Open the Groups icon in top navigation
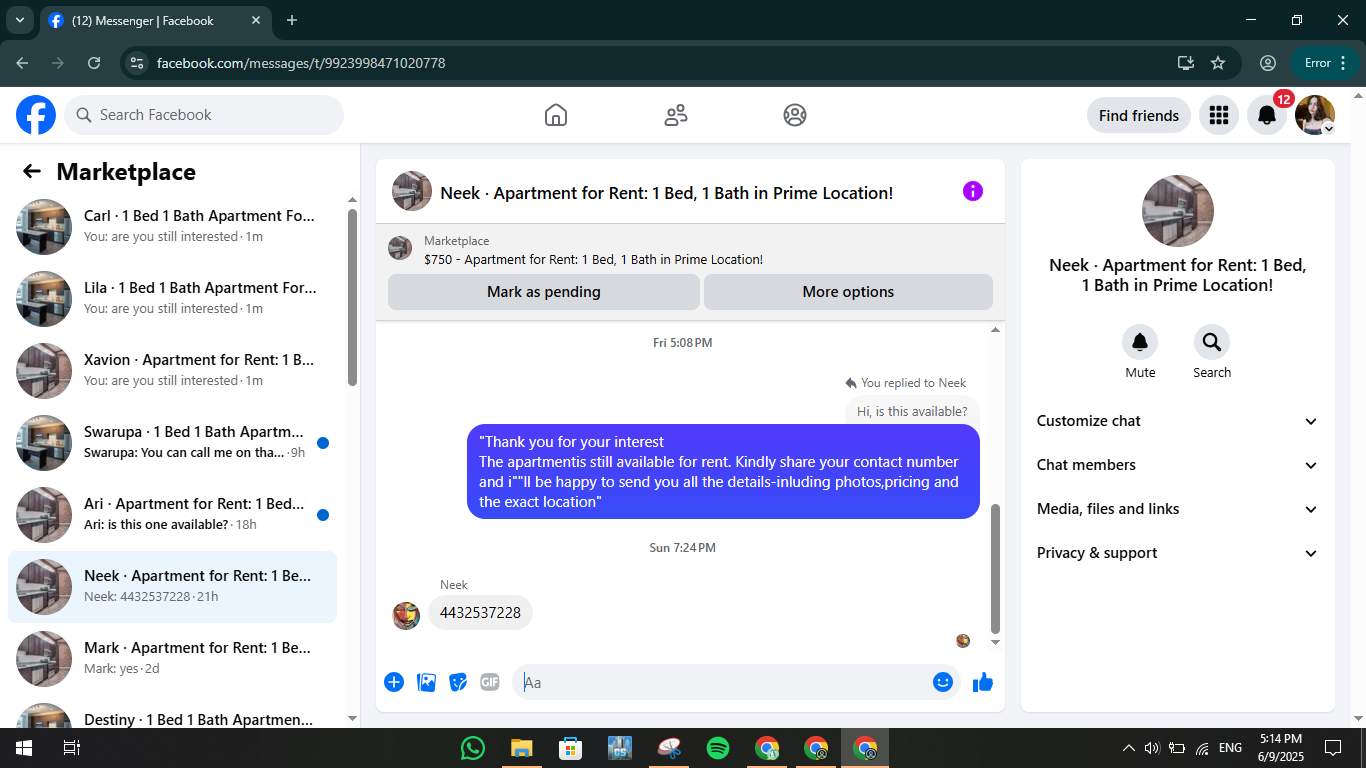Screen dimensions: 1366x768 795,115
